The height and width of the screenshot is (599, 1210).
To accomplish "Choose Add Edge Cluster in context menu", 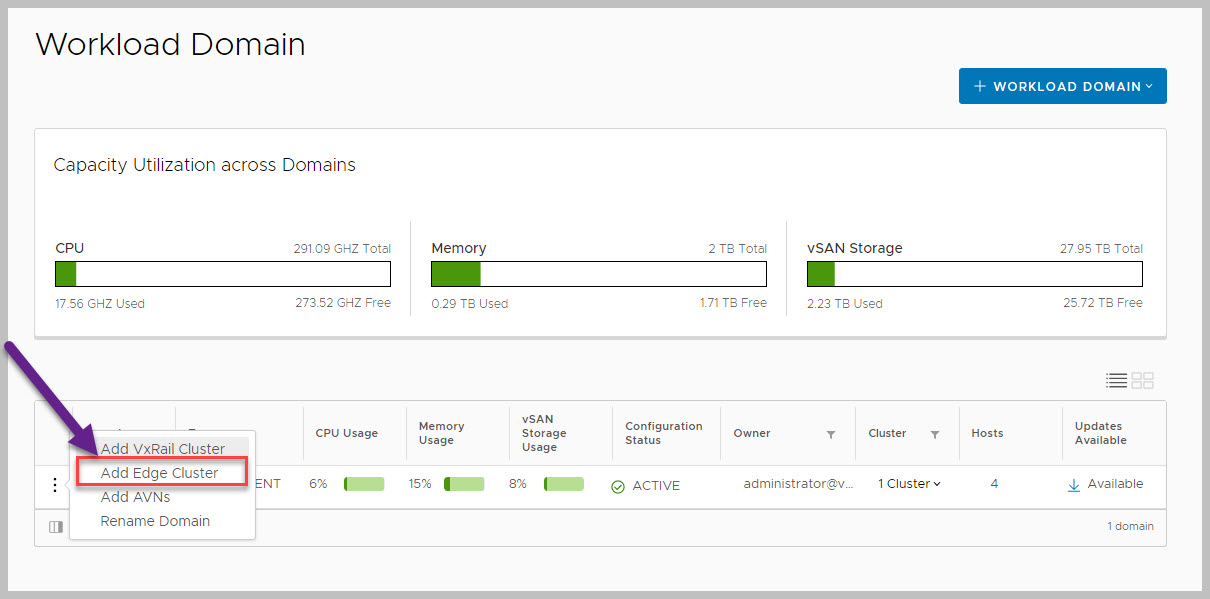I will tap(160, 473).
